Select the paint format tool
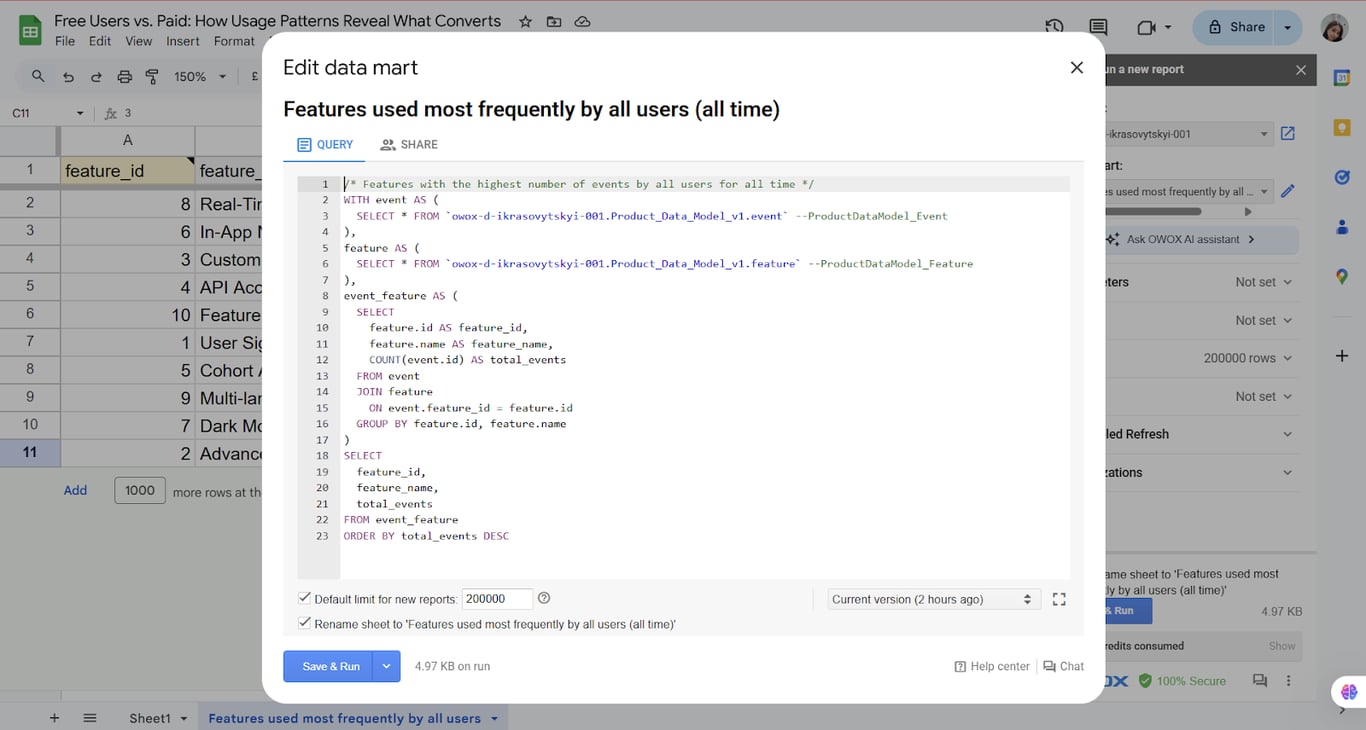The width and height of the screenshot is (1366, 730). pos(152,76)
